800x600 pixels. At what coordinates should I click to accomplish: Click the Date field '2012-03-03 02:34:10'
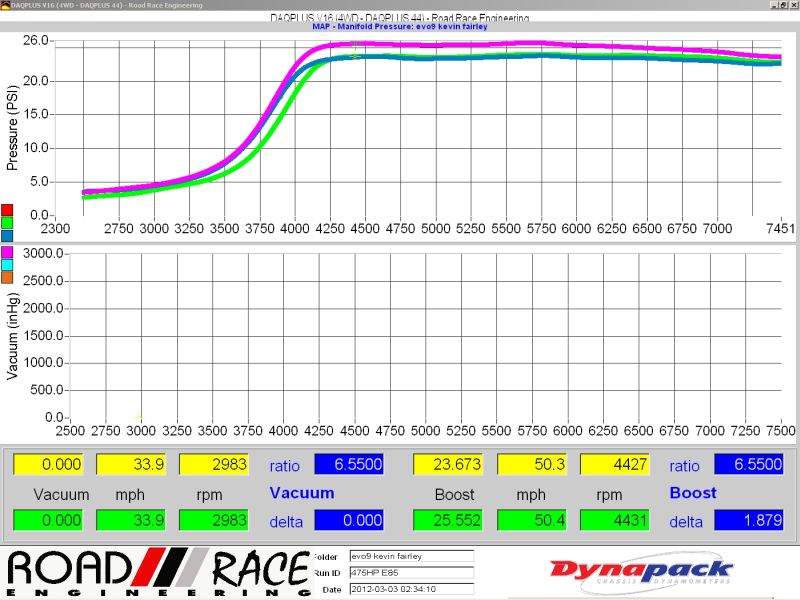(412, 589)
